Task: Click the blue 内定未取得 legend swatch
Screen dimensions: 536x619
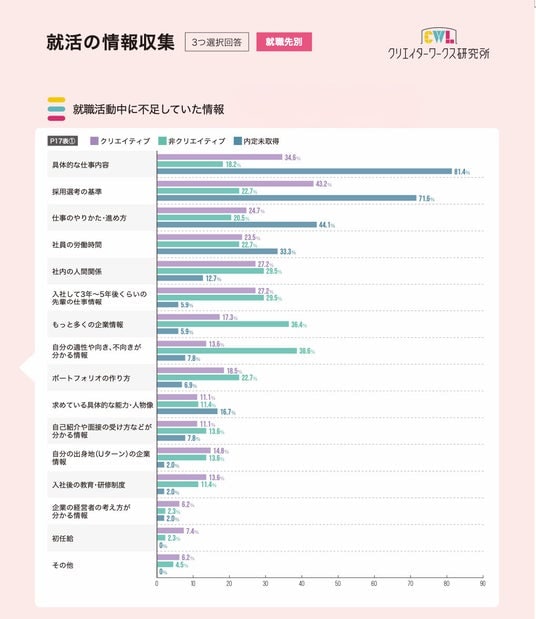Action: coord(238,141)
